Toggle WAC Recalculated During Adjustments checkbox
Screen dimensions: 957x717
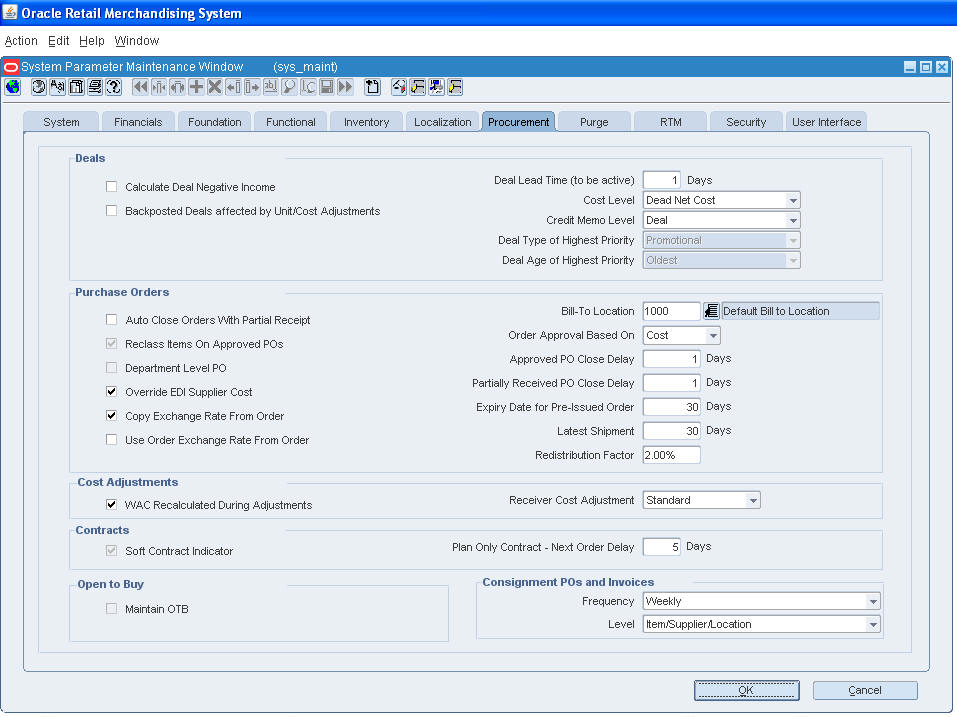tap(111, 505)
